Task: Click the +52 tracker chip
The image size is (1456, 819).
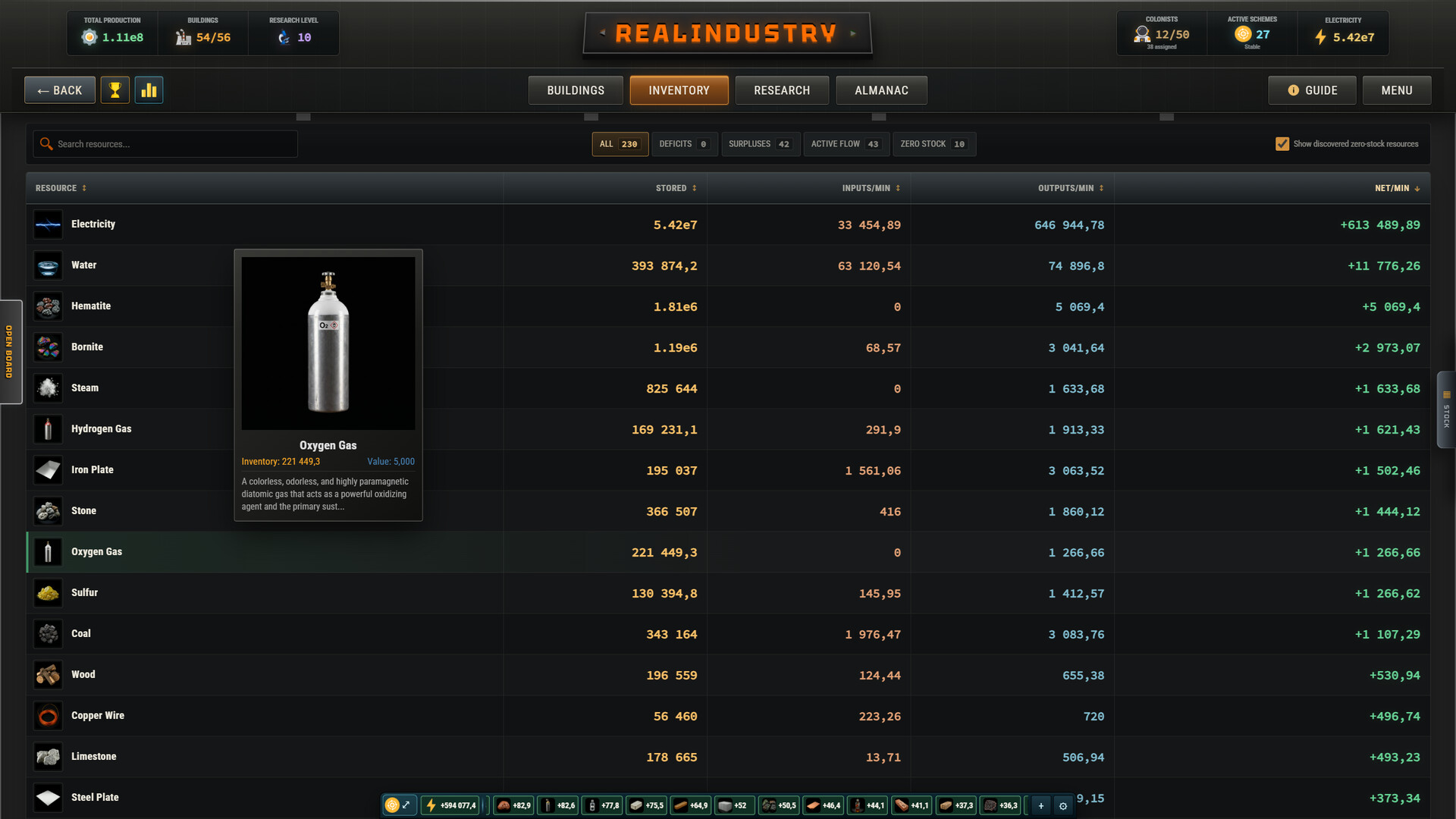Action: pos(733,805)
